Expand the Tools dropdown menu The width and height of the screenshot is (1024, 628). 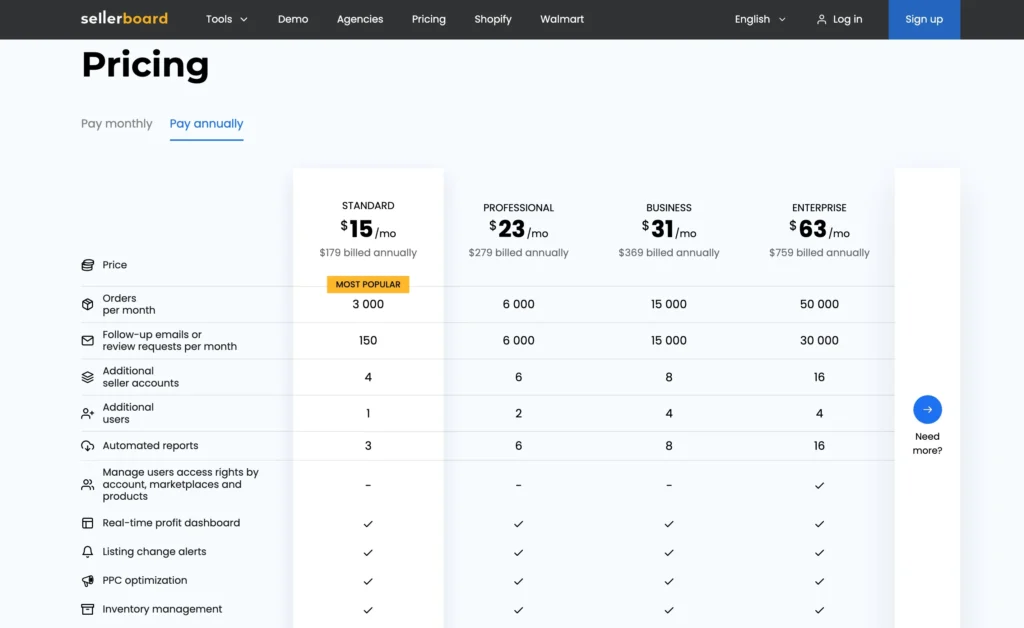click(x=227, y=19)
